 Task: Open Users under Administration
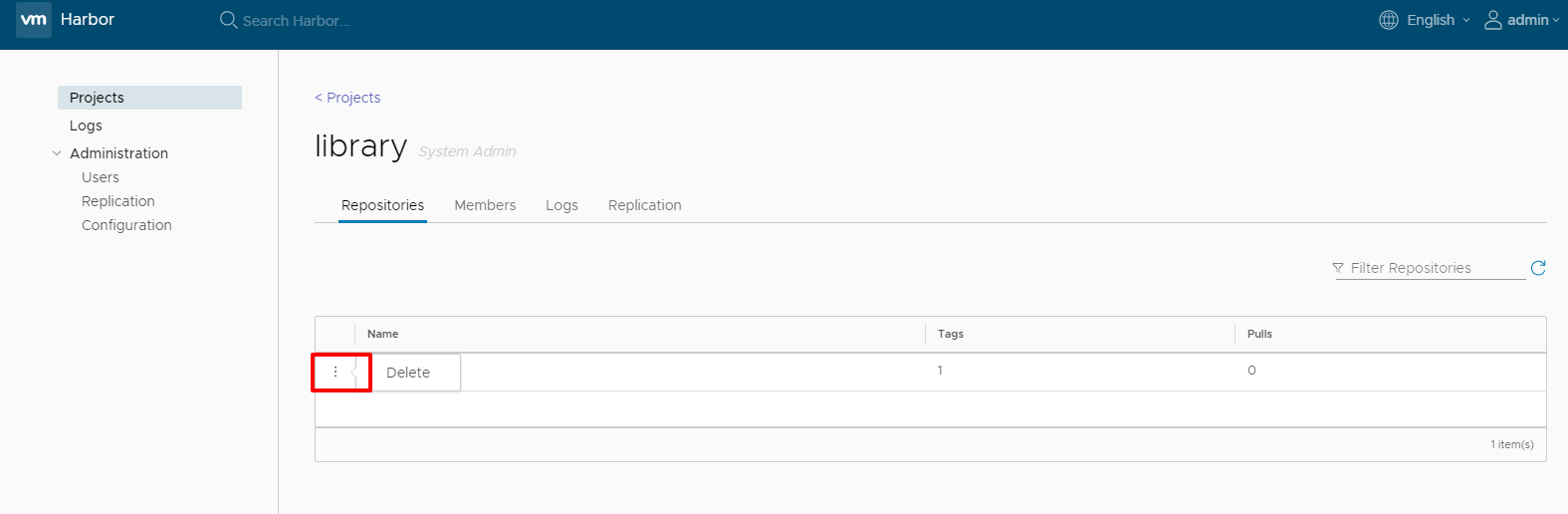101,177
